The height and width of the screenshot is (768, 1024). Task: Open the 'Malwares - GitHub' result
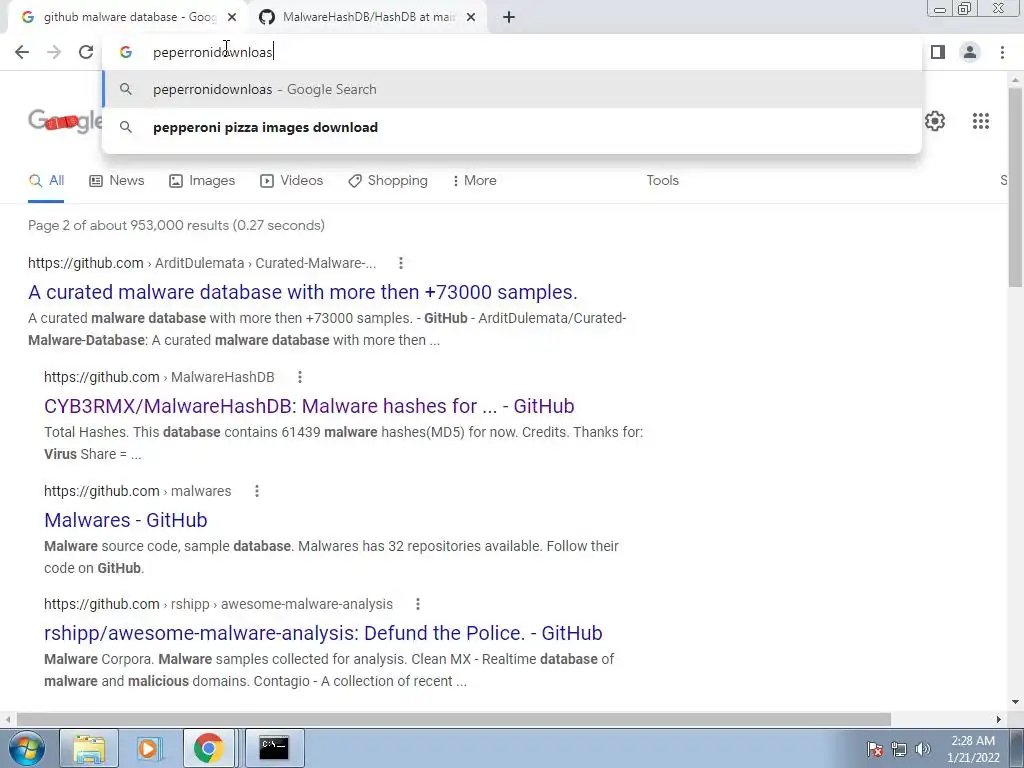coord(125,520)
